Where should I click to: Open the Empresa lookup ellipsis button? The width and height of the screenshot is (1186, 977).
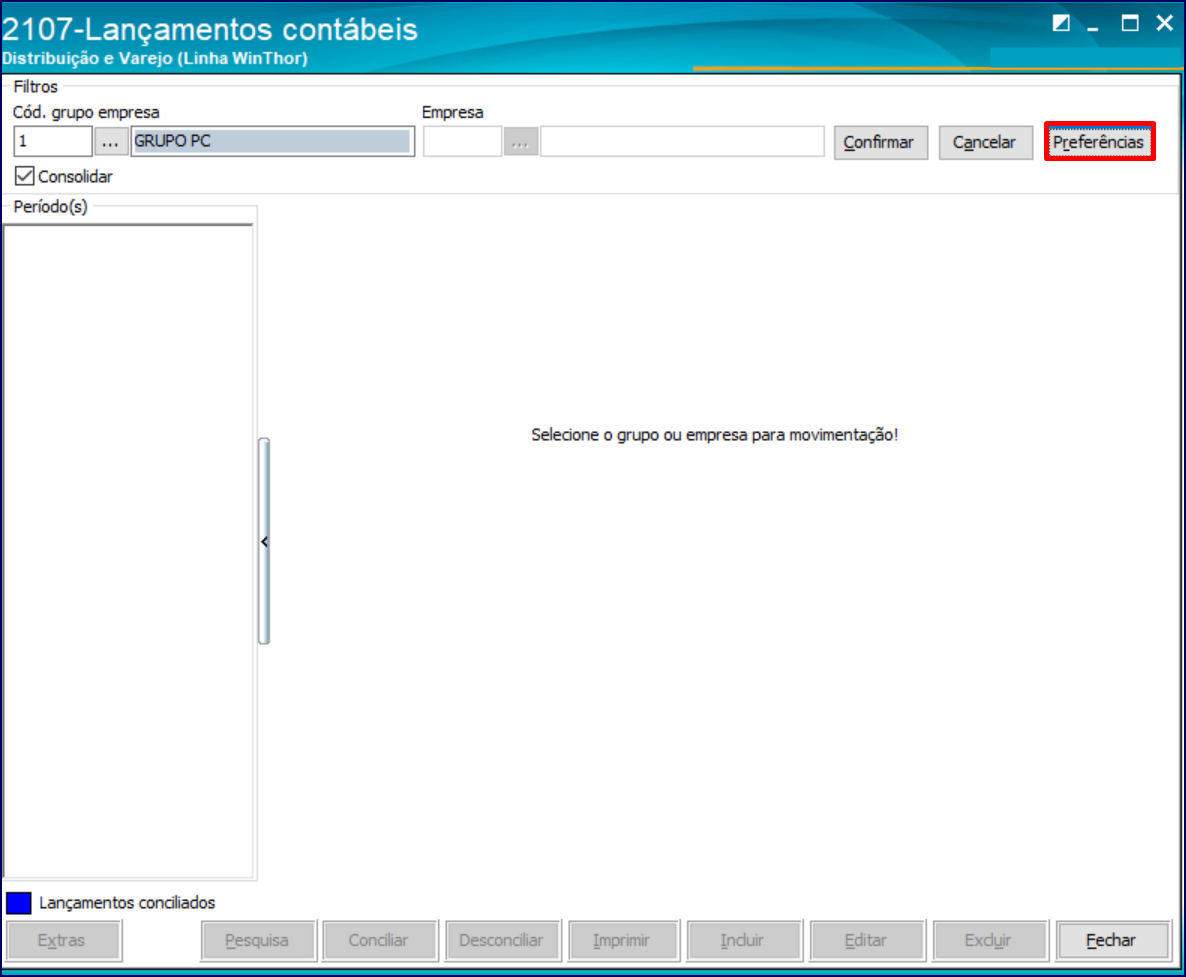click(520, 141)
